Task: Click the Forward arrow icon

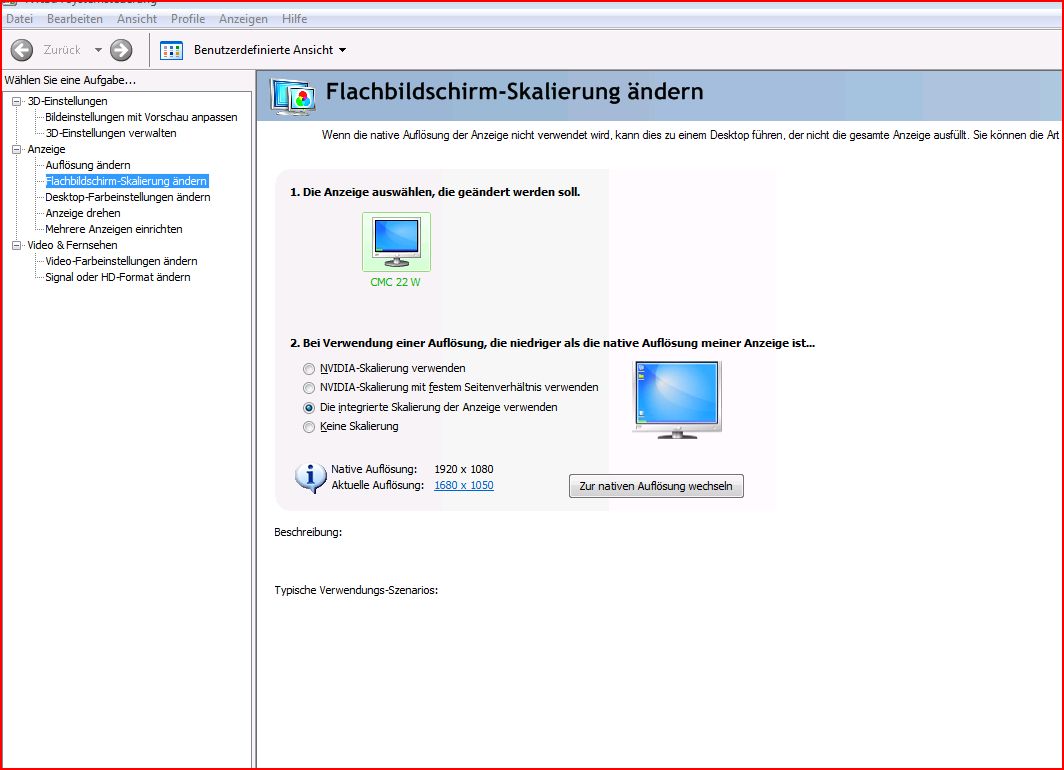Action: click(x=121, y=50)
